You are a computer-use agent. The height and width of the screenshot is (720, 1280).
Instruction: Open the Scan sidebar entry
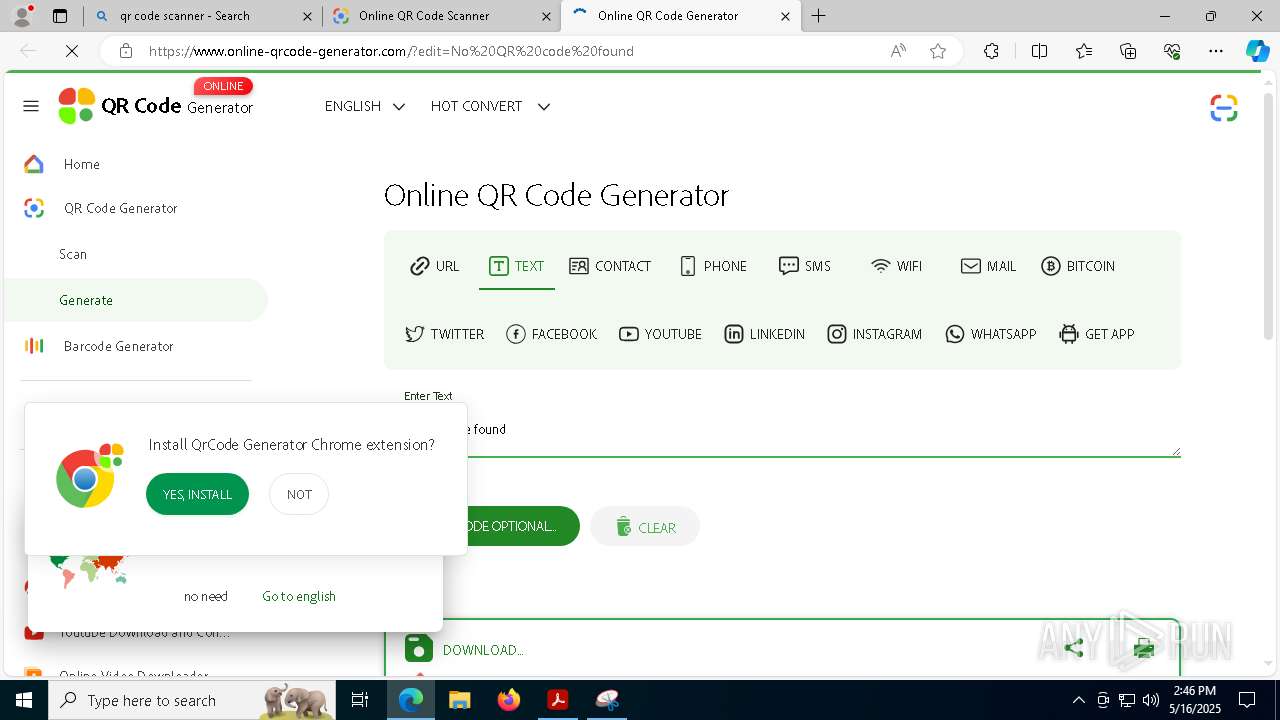[x=73, y=254]
